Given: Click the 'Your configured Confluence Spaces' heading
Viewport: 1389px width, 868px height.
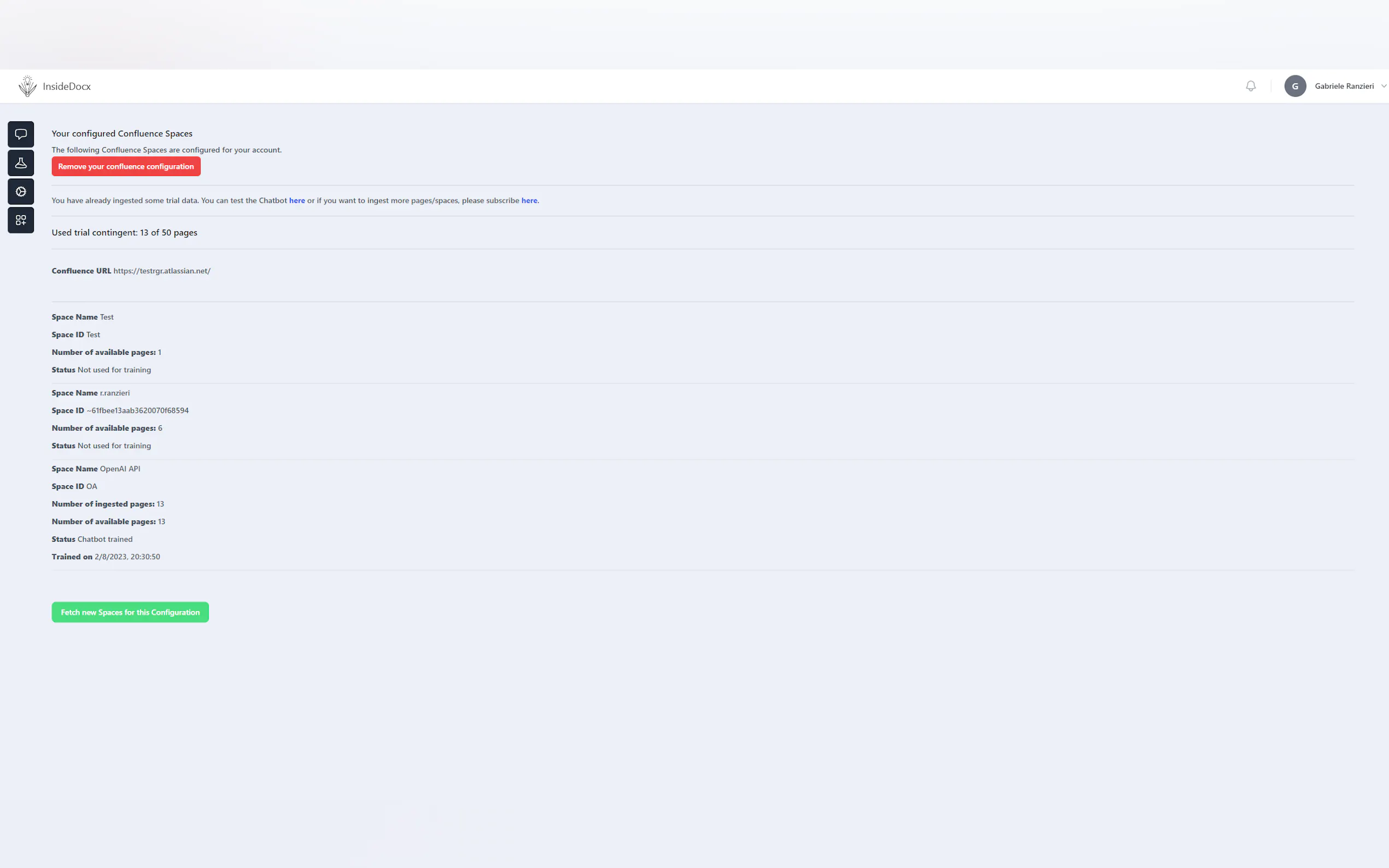Looking at the screenshot, I should 122,133.
